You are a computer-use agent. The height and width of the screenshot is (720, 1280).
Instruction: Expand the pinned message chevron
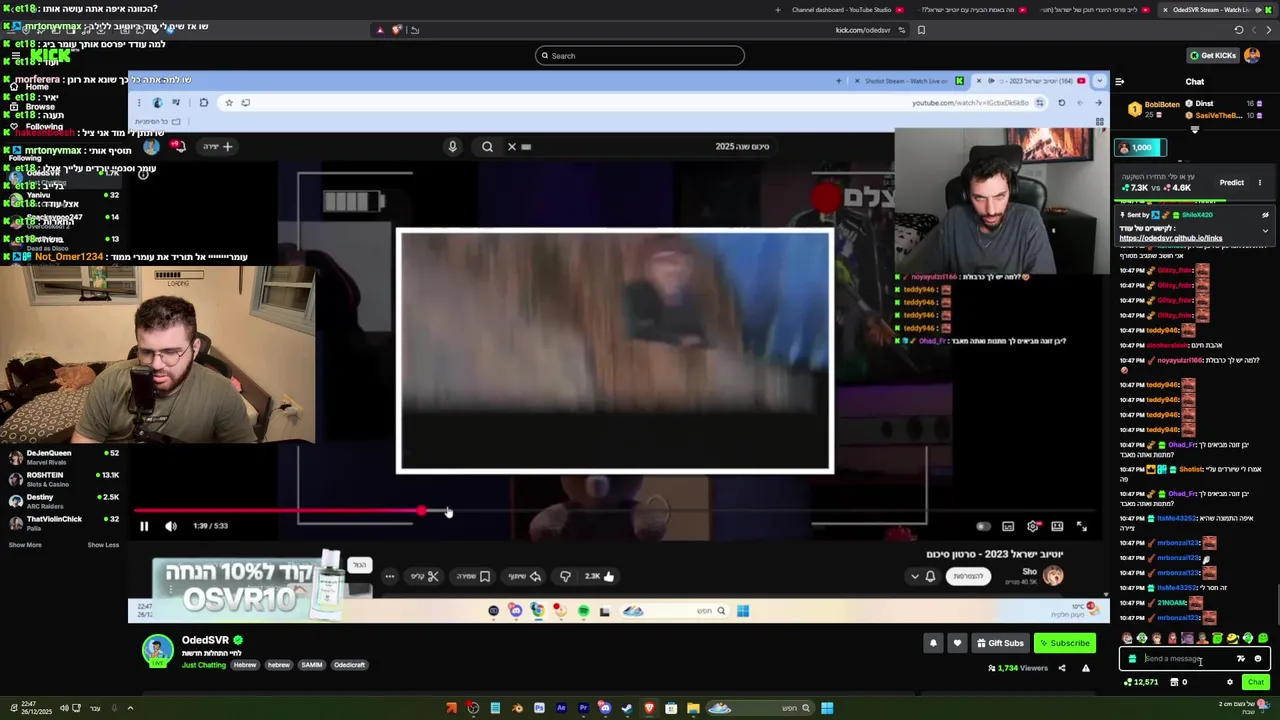click(1265, 231)
